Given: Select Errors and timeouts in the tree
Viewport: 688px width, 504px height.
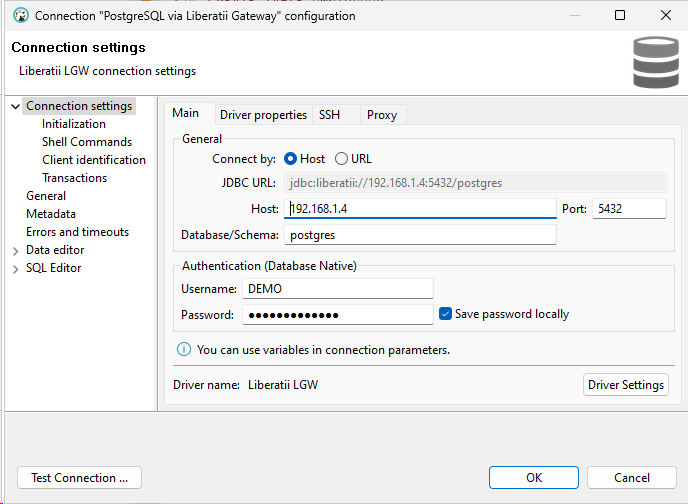Looking at the screenshot, I should pos(78,232).
